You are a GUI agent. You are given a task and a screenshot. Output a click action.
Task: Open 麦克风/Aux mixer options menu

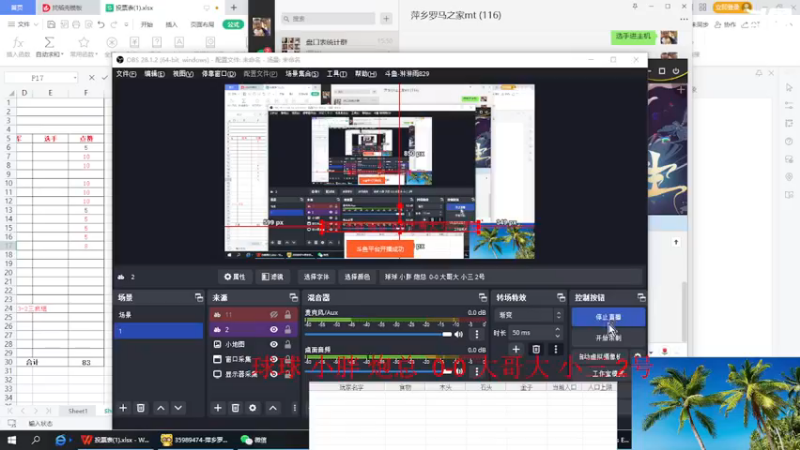[477, 334]
